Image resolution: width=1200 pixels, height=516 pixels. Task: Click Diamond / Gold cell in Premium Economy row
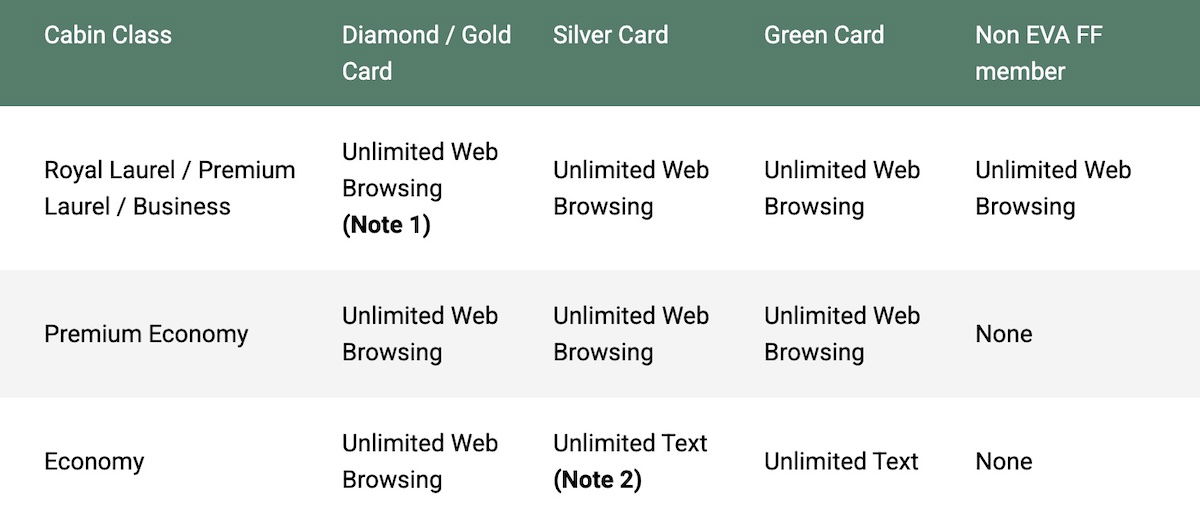point(420,334)
